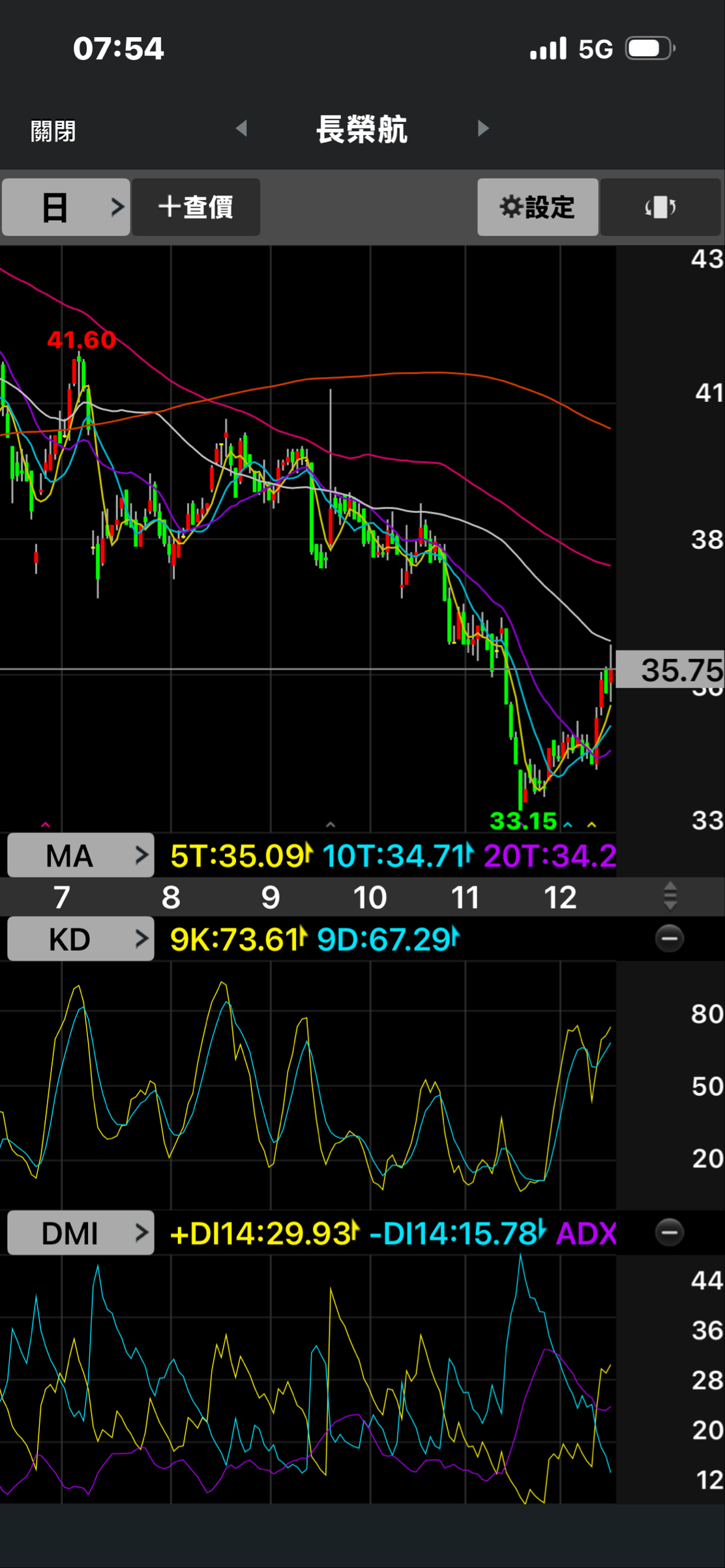Tap the 38 price axis label

point(707,539)
